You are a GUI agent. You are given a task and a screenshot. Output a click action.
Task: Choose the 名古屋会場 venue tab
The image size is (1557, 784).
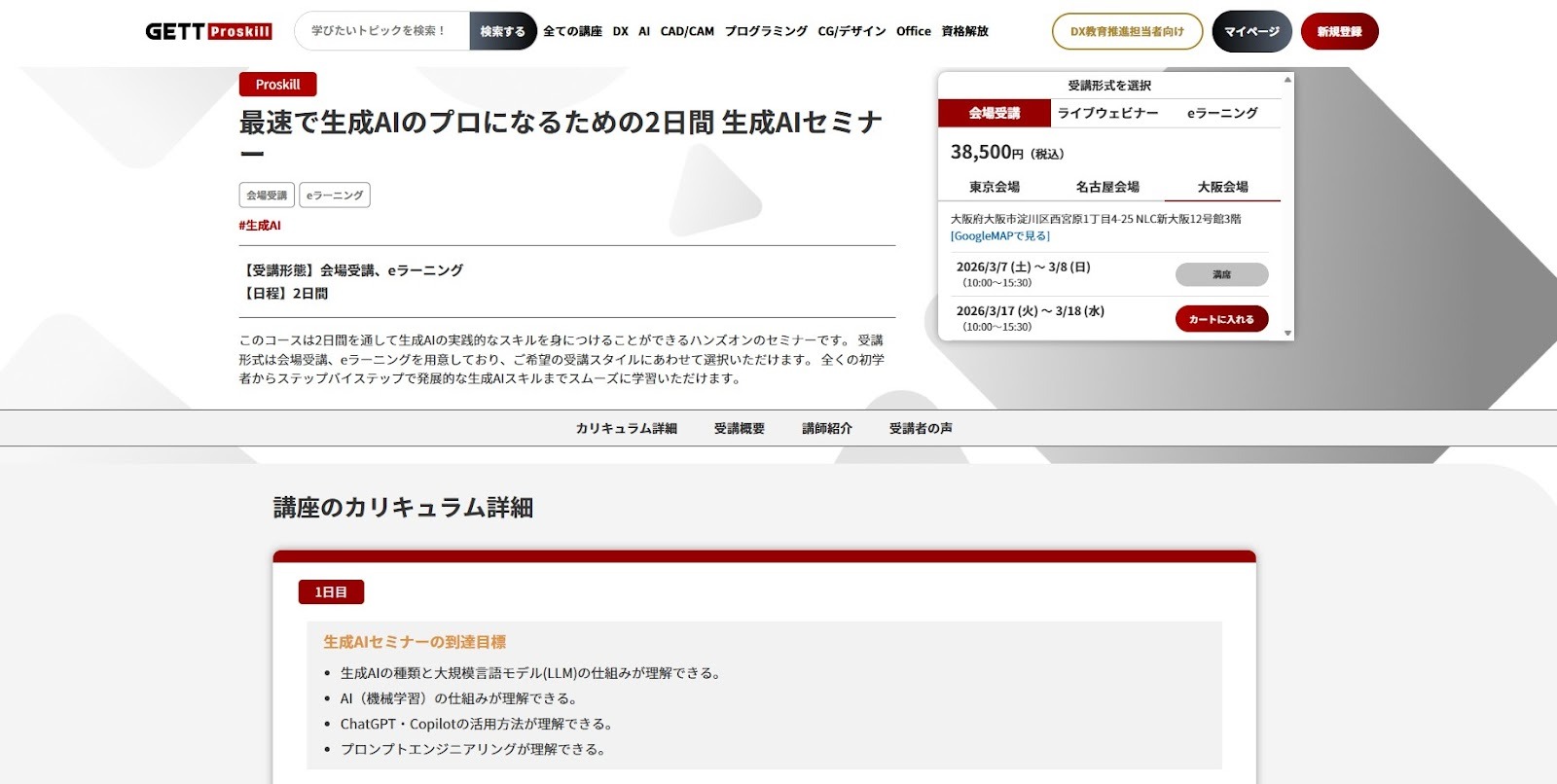tap(1107, 187)
